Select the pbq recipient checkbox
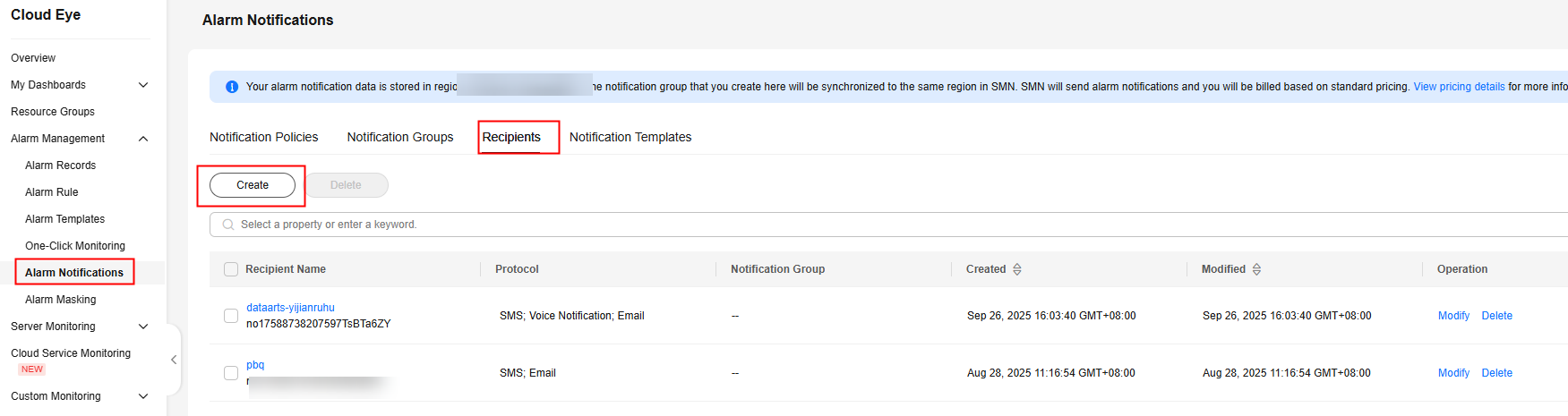The width and height of the screenshot is (1568, 416). (x=231, y=373)
